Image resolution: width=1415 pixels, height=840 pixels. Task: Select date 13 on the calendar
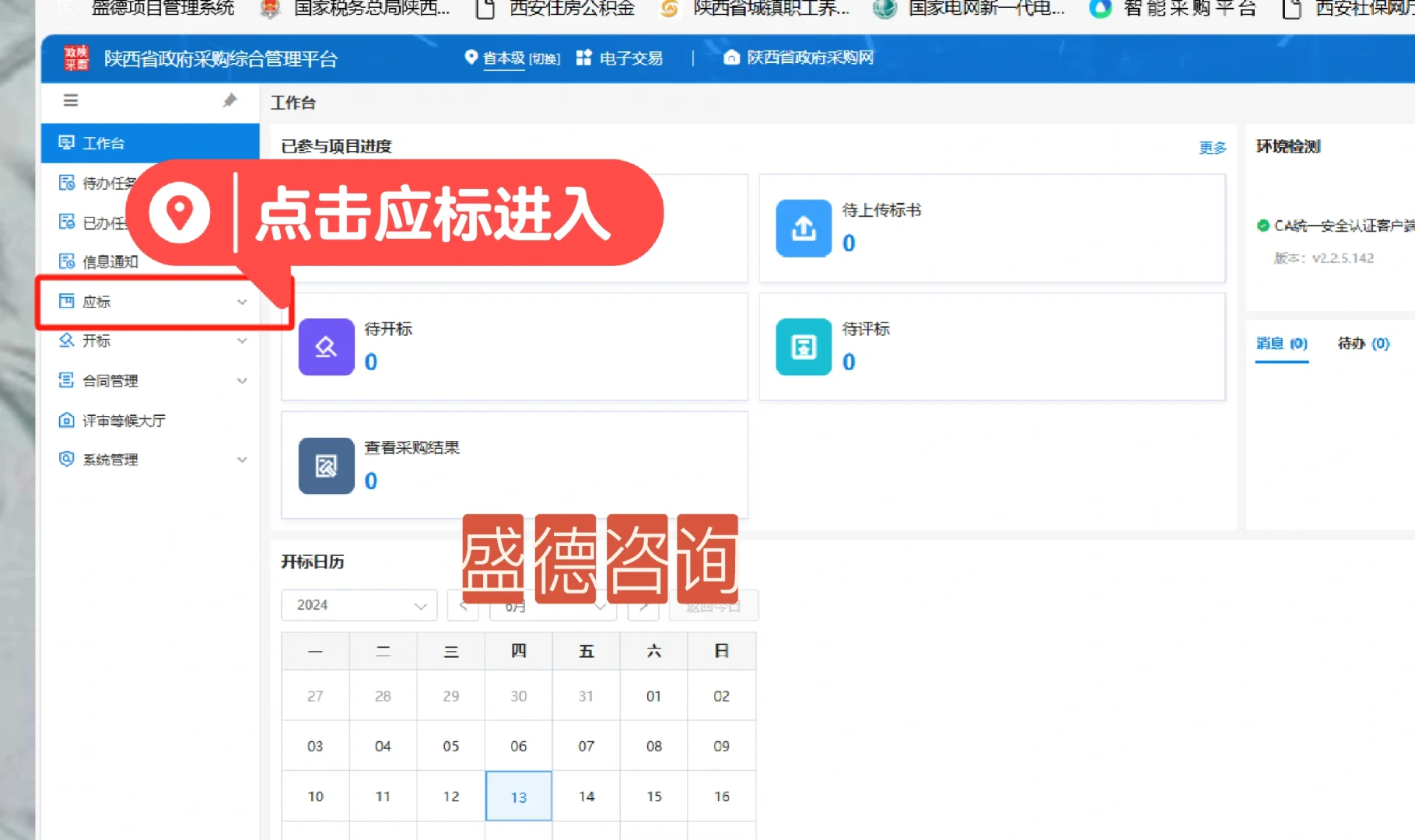[x=518, y=796]
